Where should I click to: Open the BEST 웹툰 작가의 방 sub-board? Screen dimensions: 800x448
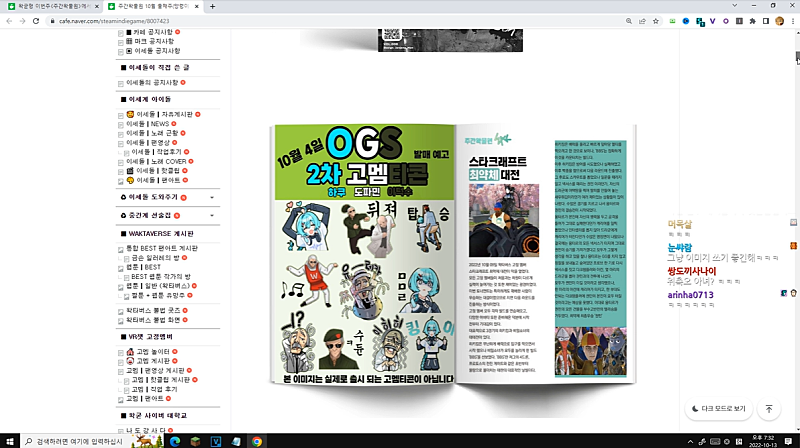coord(161,277)
